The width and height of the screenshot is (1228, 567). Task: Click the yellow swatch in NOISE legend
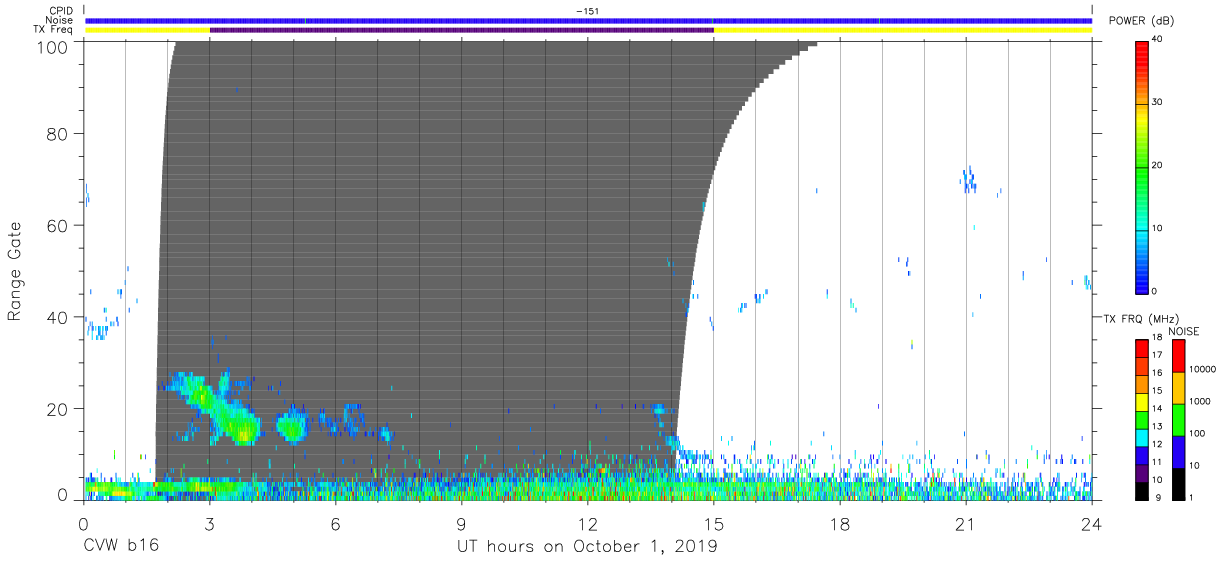[x=1178, y=388]
